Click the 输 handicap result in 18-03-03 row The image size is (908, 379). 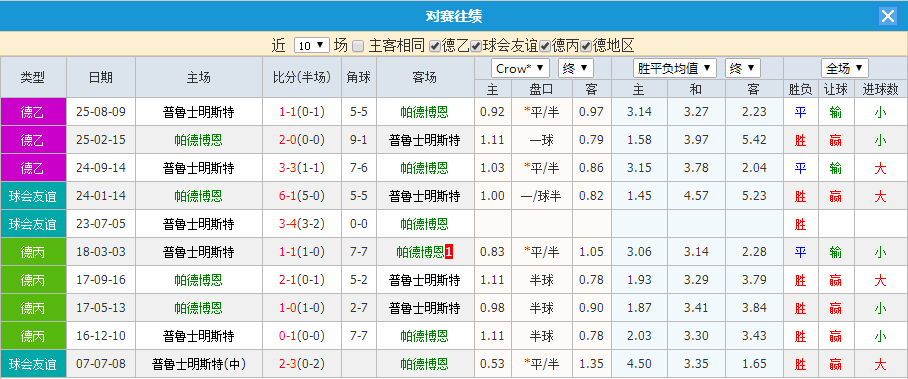[836, 252]
